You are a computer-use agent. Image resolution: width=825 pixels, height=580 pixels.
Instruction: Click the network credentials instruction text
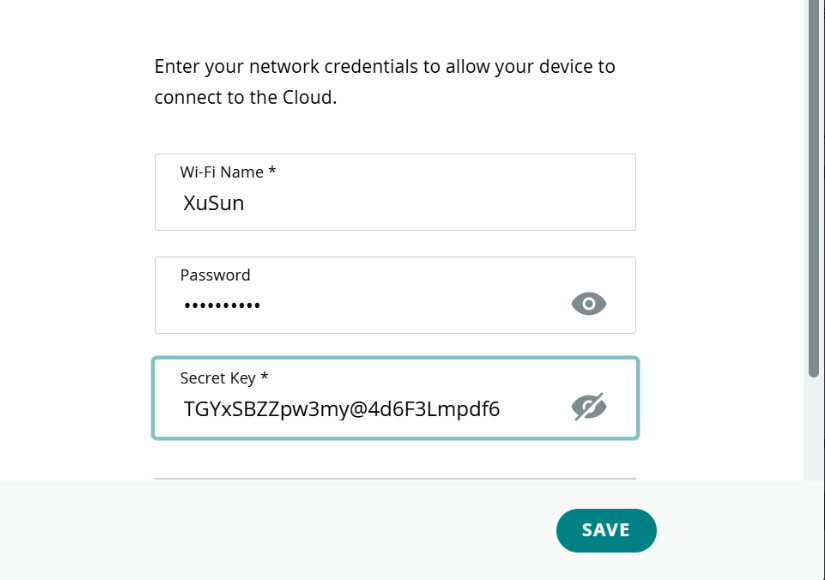tap(385, 82)
